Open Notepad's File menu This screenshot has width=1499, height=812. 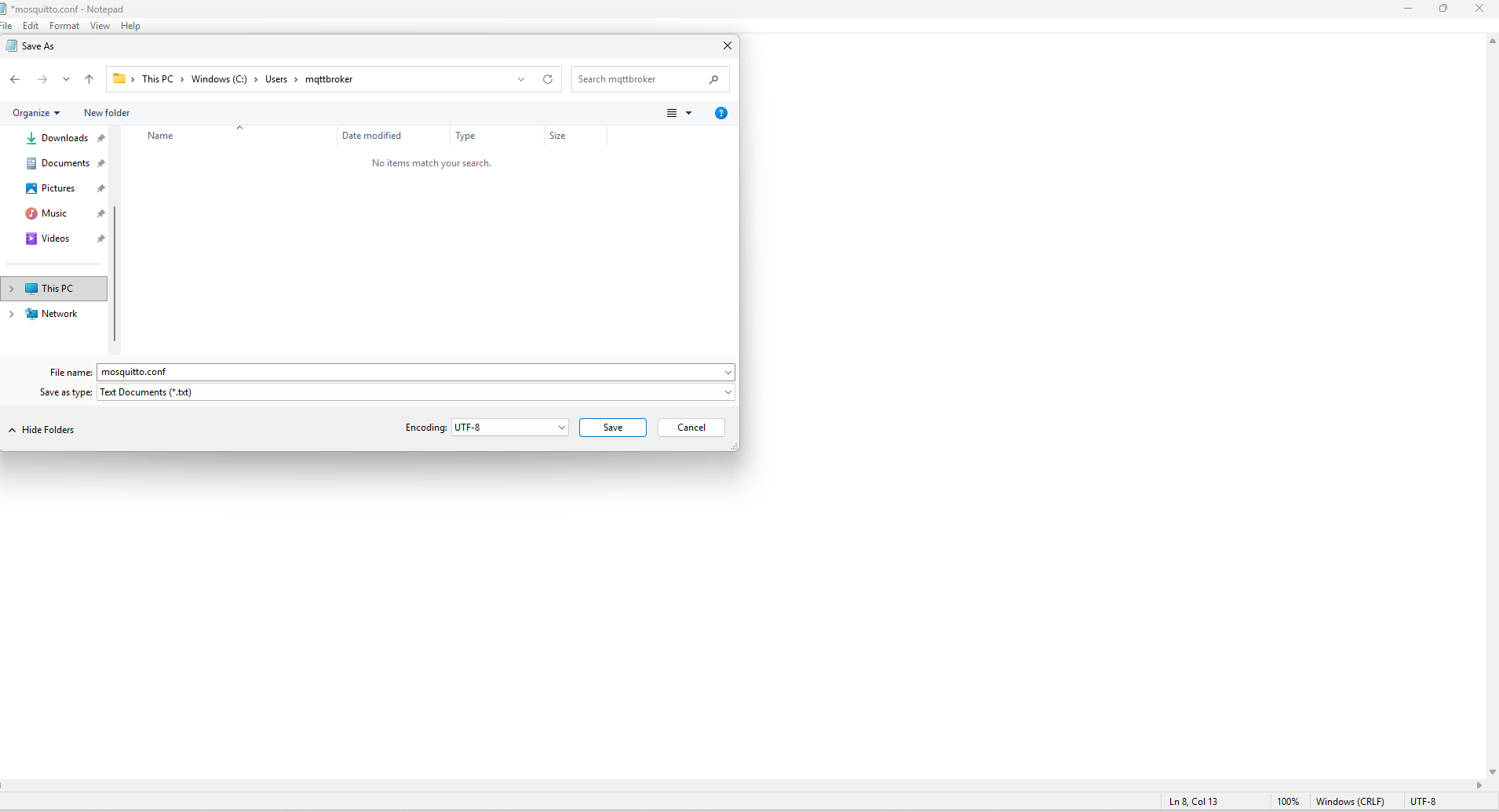coord(6,26)
